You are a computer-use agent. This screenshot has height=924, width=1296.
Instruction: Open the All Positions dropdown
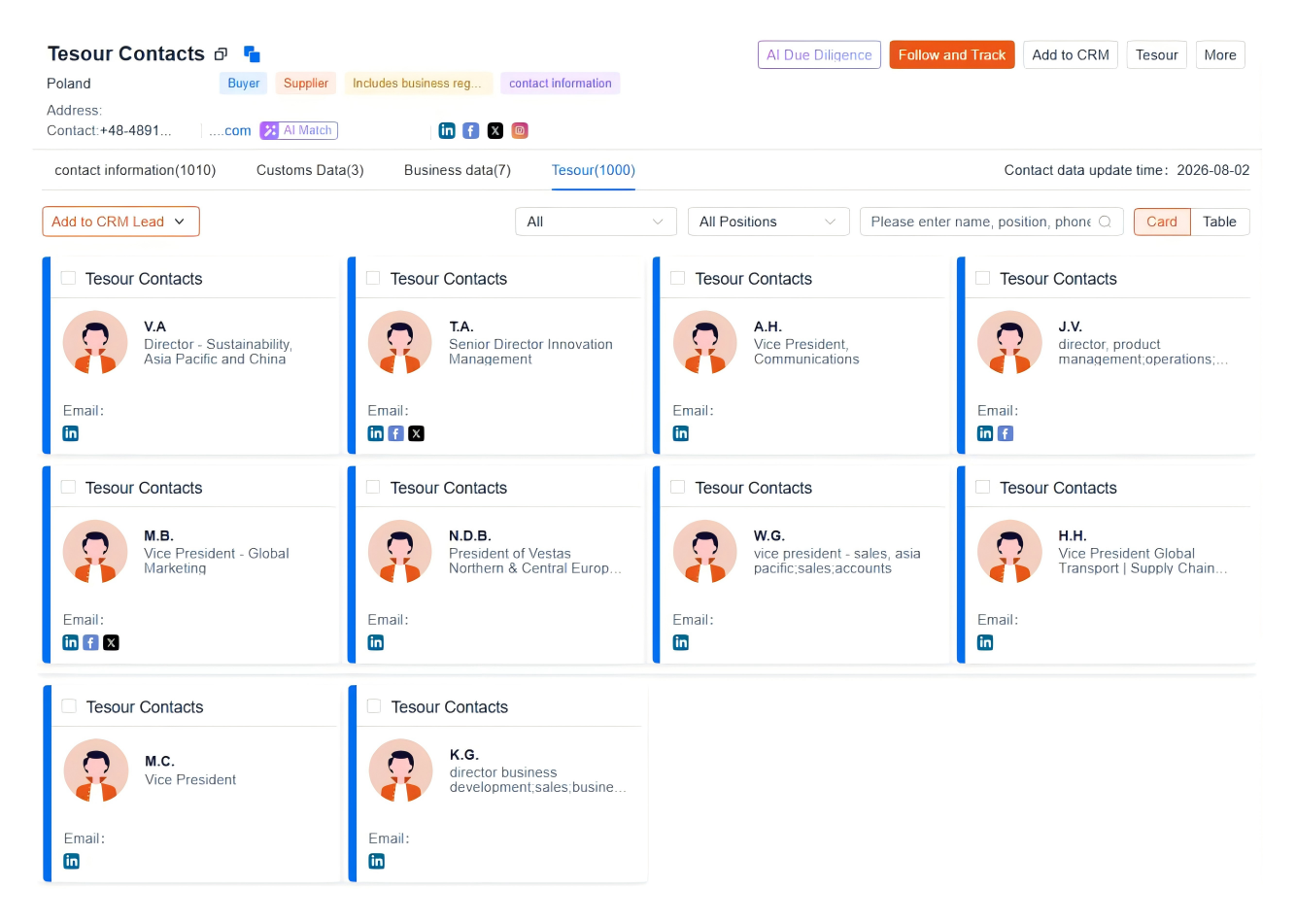point(767,222)
